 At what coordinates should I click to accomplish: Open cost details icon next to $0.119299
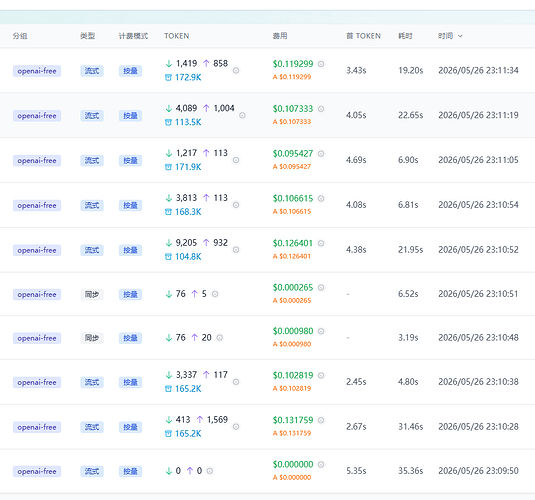pyautogui.click(x=321, y=64)
